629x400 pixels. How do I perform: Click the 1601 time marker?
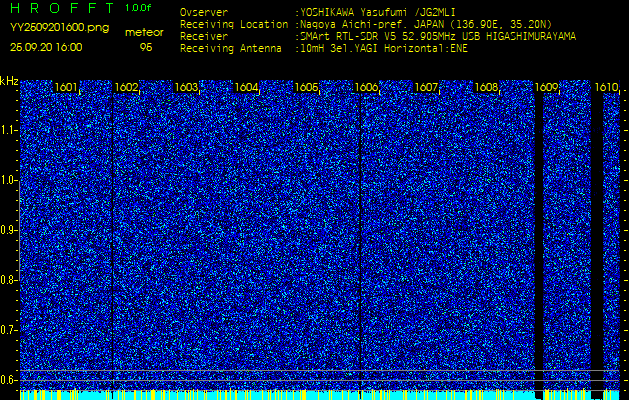pos(66,87)
